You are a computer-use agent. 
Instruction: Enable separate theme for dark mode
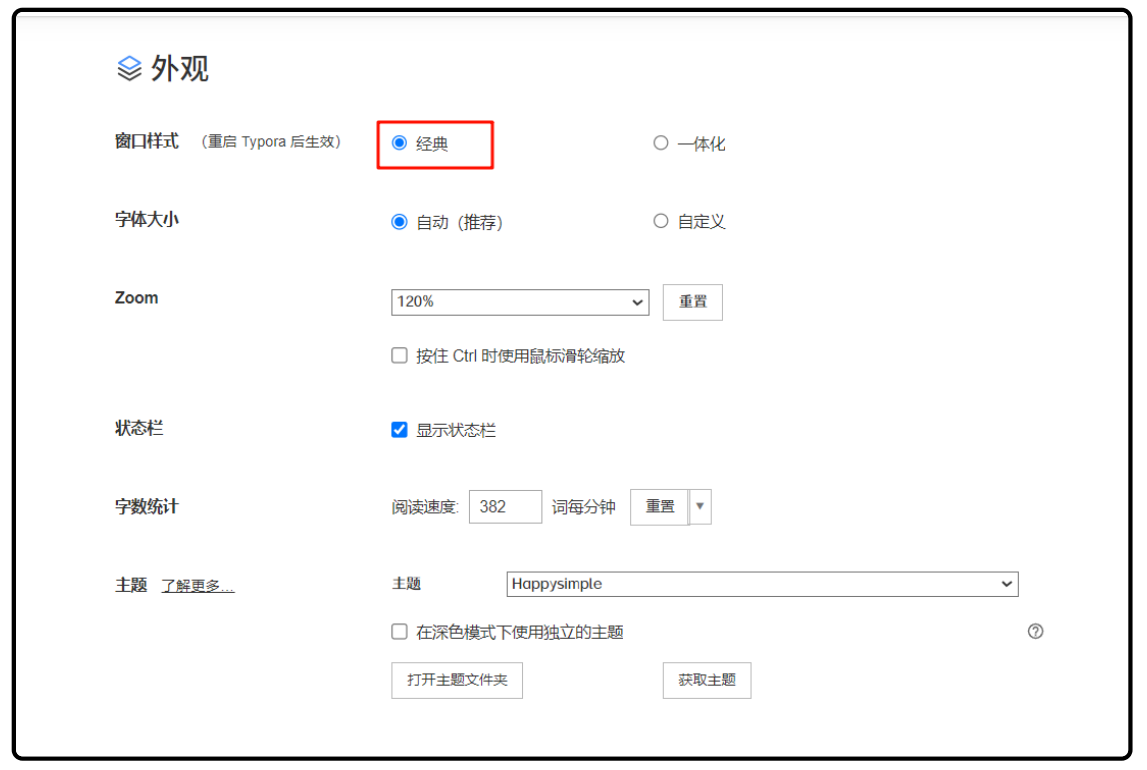[x=399, y=632]
